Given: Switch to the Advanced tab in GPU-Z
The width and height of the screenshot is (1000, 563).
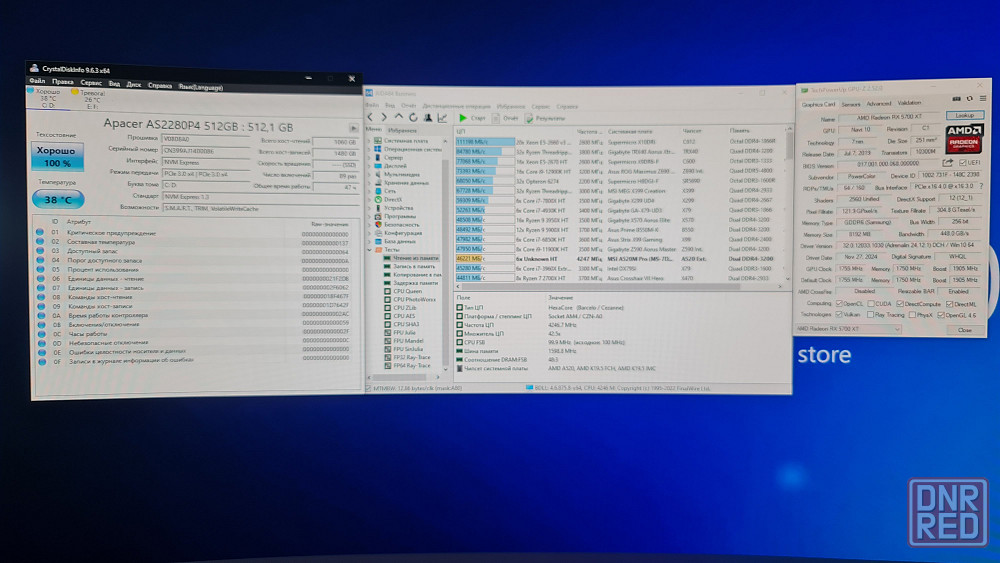Looking at the screenshot, I should pyautogui.click(x=878, y=103).
